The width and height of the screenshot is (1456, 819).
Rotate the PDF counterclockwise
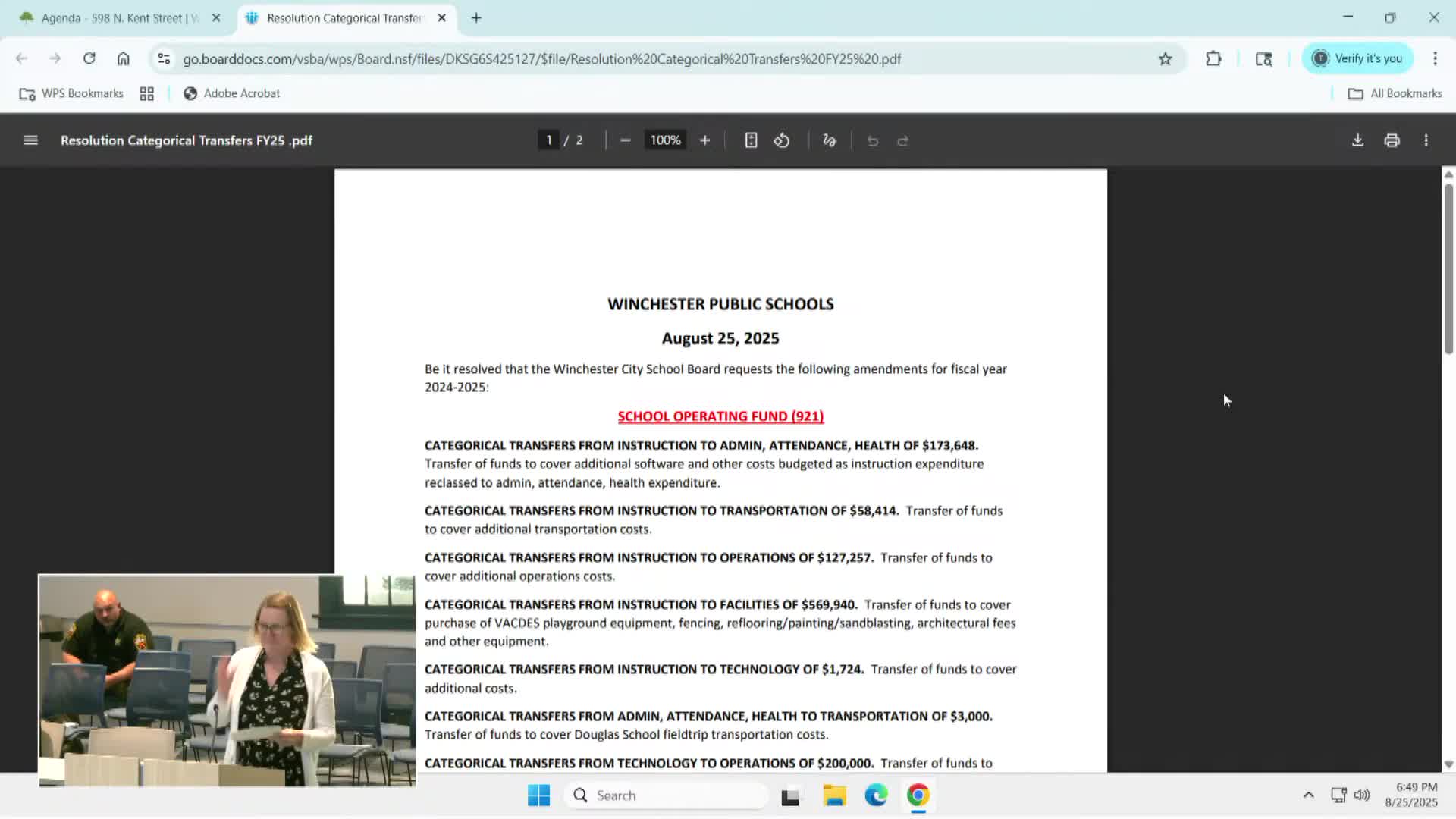[782, 140]
